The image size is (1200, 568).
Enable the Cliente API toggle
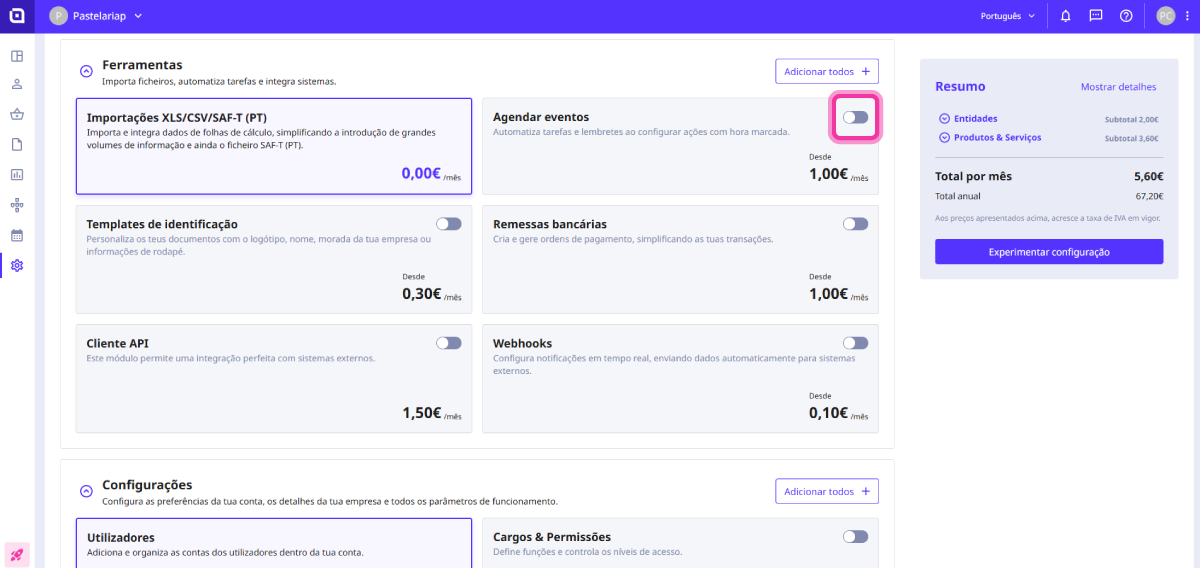[x=449, y=343]
